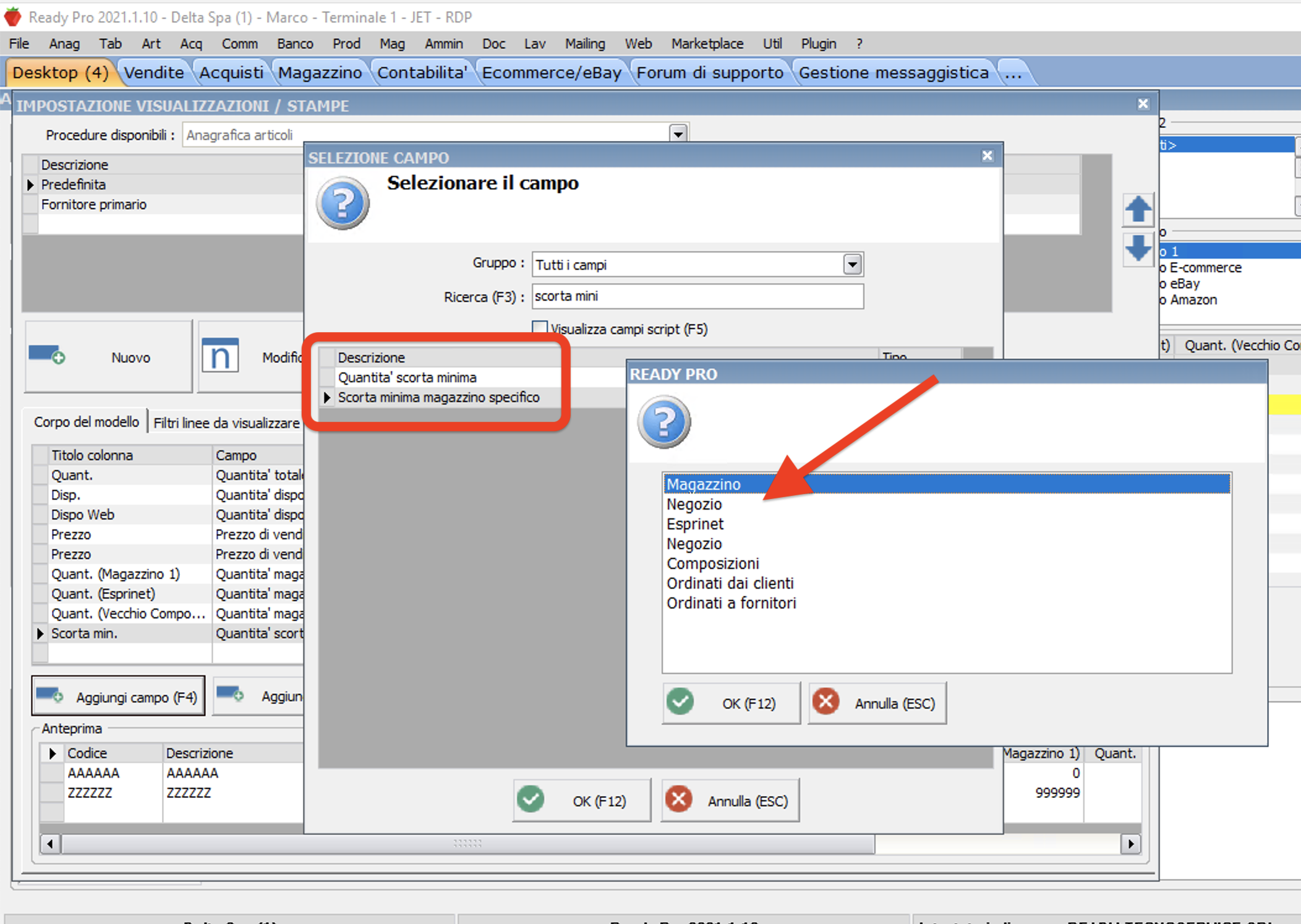Open the Util menu

click(772, 44)
